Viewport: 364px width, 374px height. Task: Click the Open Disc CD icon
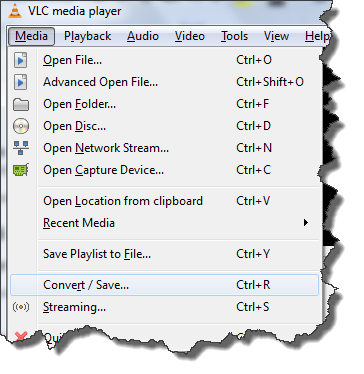[21, 126]
